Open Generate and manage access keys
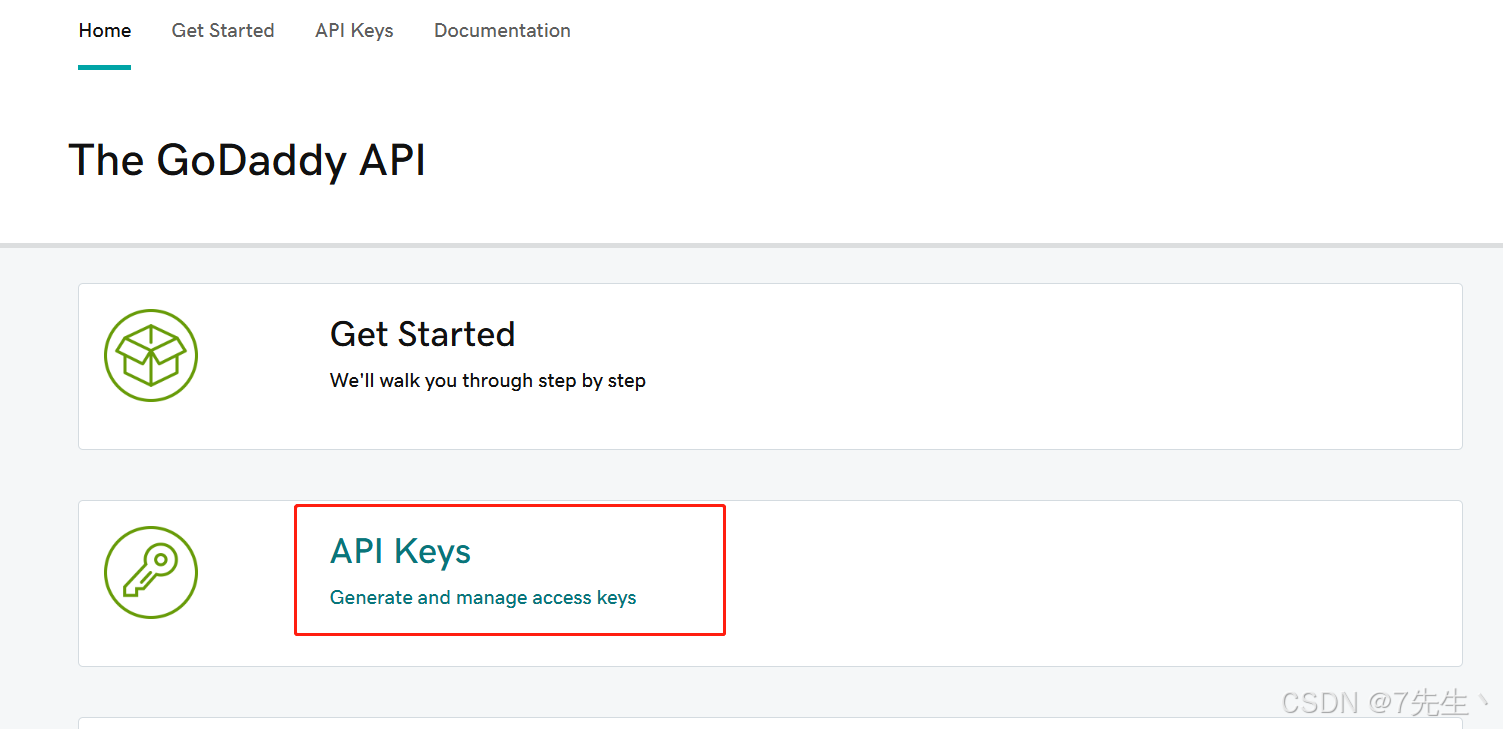The image size is (1503, 729). point(483,597)
